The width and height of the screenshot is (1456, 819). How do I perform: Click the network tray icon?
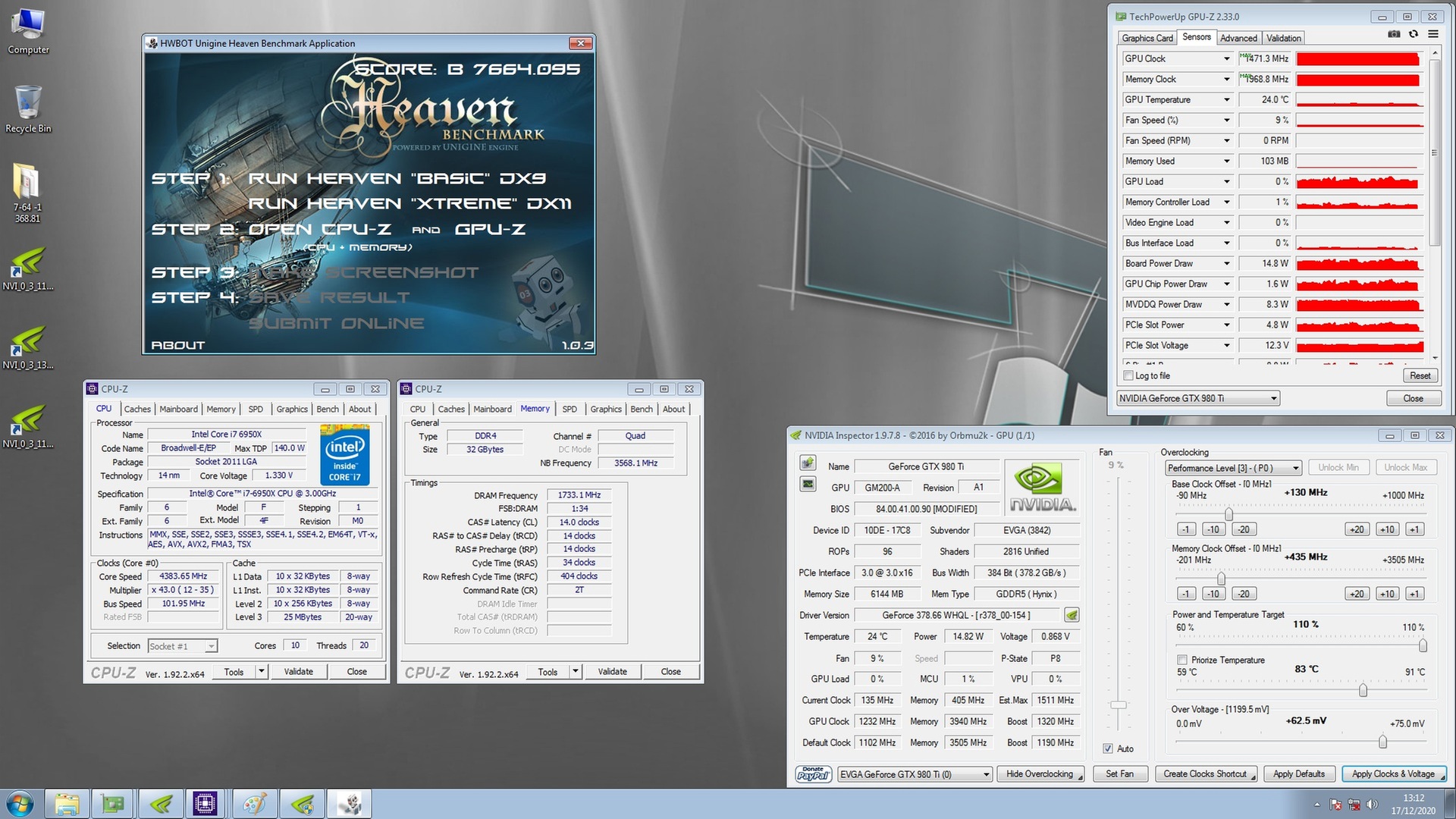1354,805
